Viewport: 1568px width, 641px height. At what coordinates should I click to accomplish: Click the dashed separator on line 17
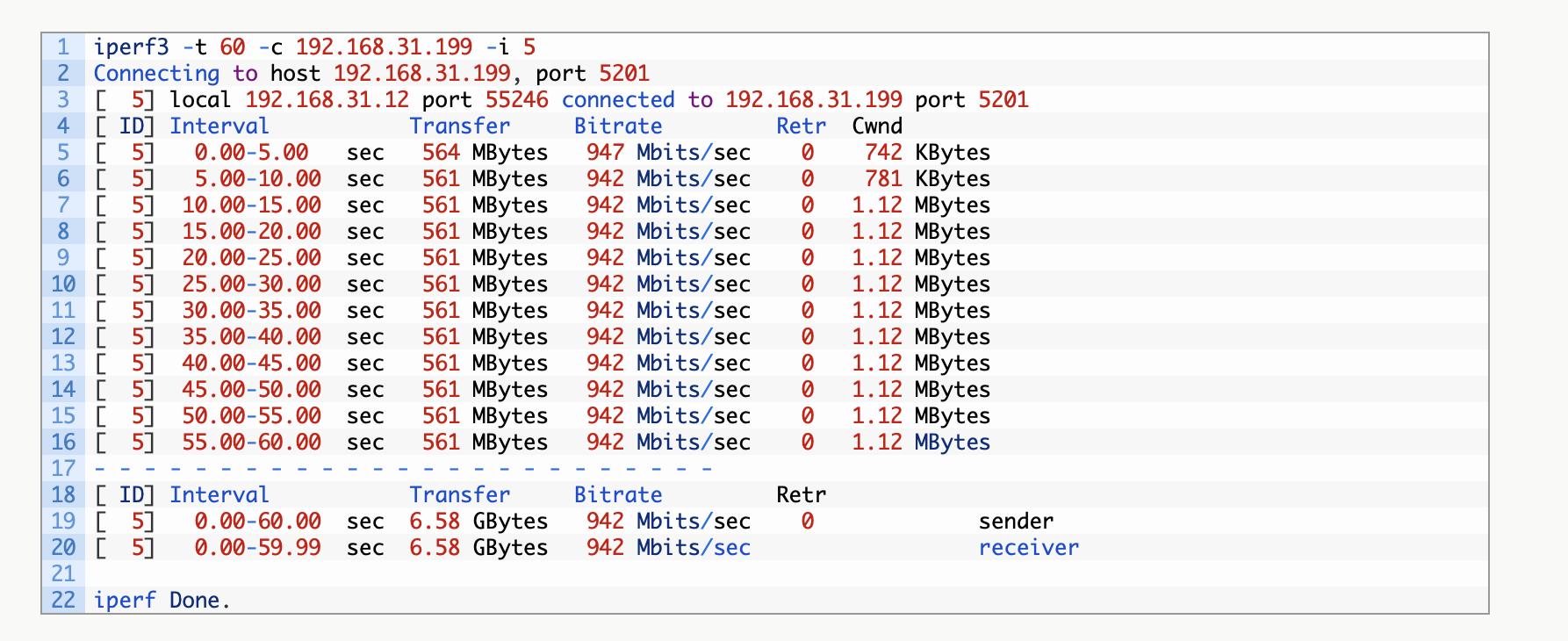click(x=402, y=469)
